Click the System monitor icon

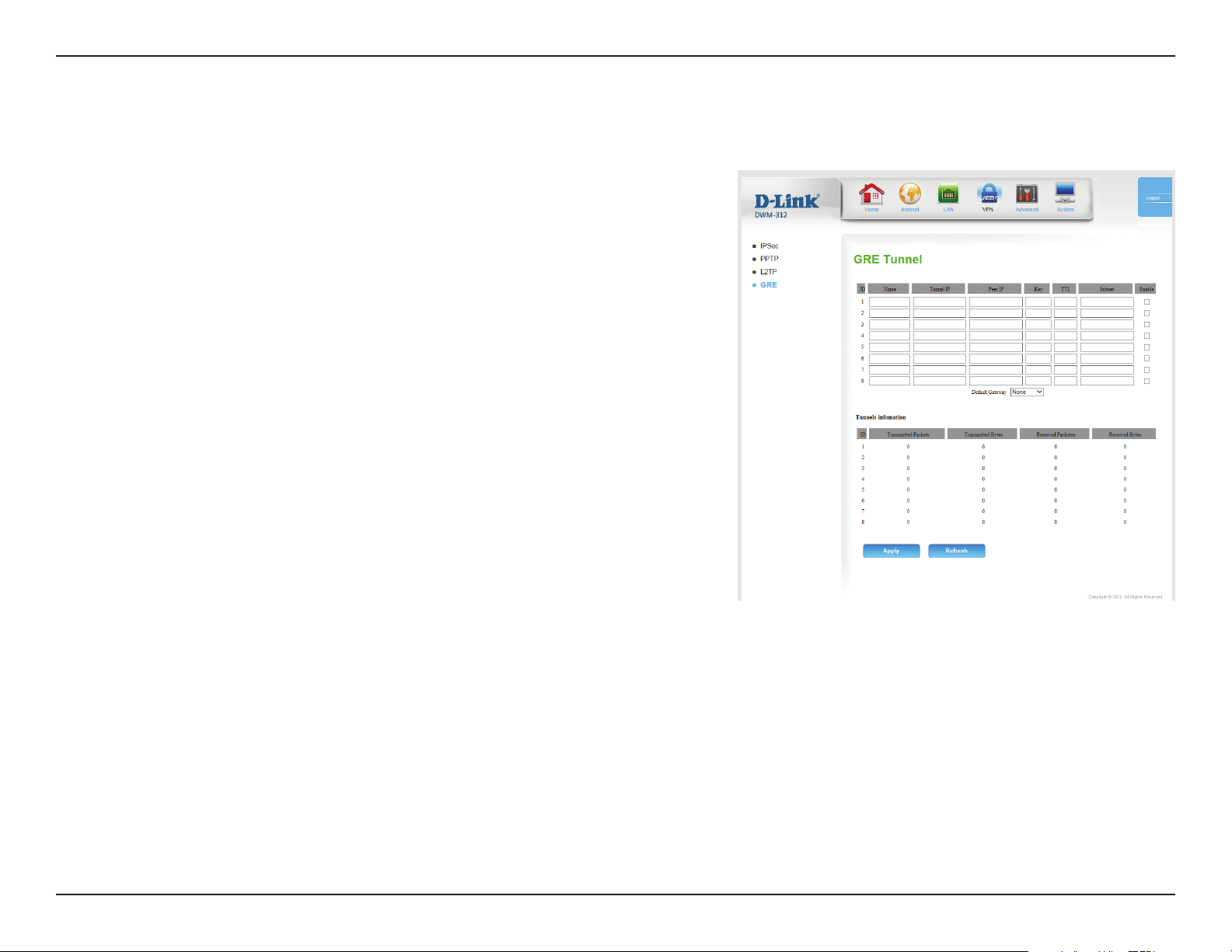click(1065, 194)
